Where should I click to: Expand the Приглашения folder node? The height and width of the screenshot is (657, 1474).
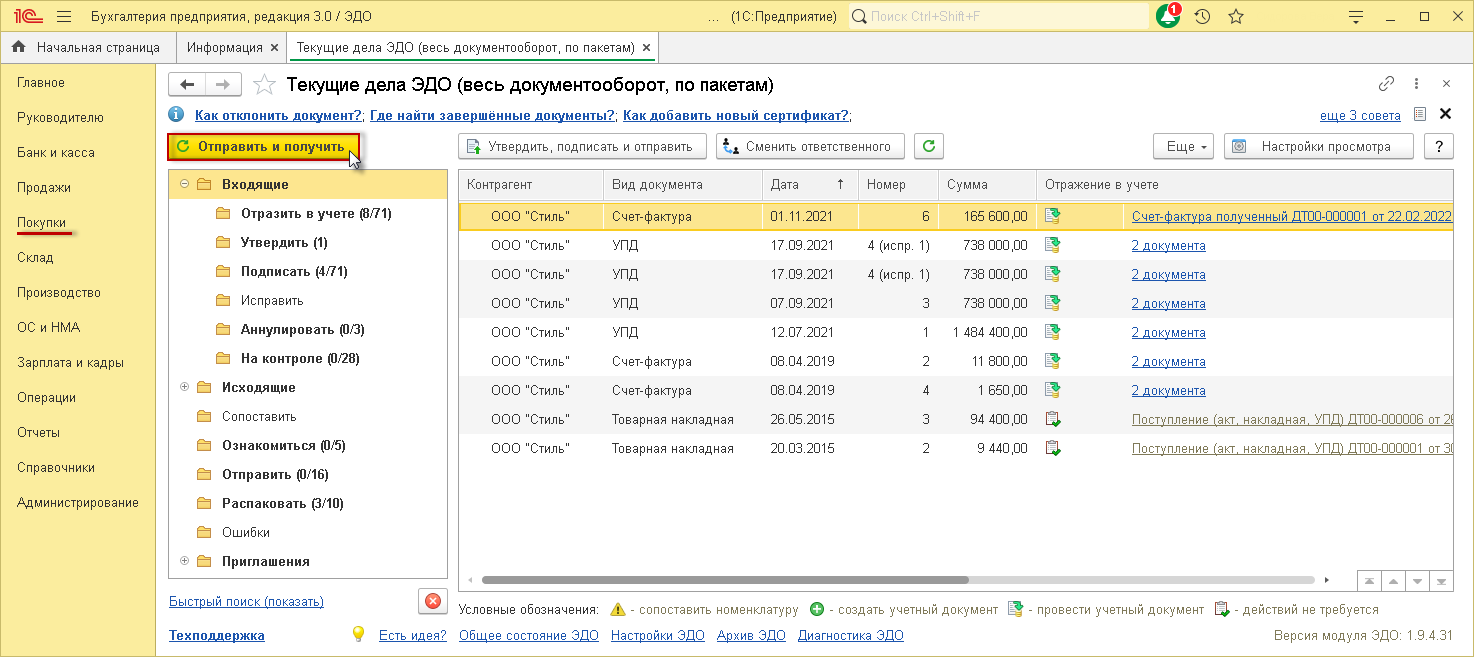click(x=184, y=561)
